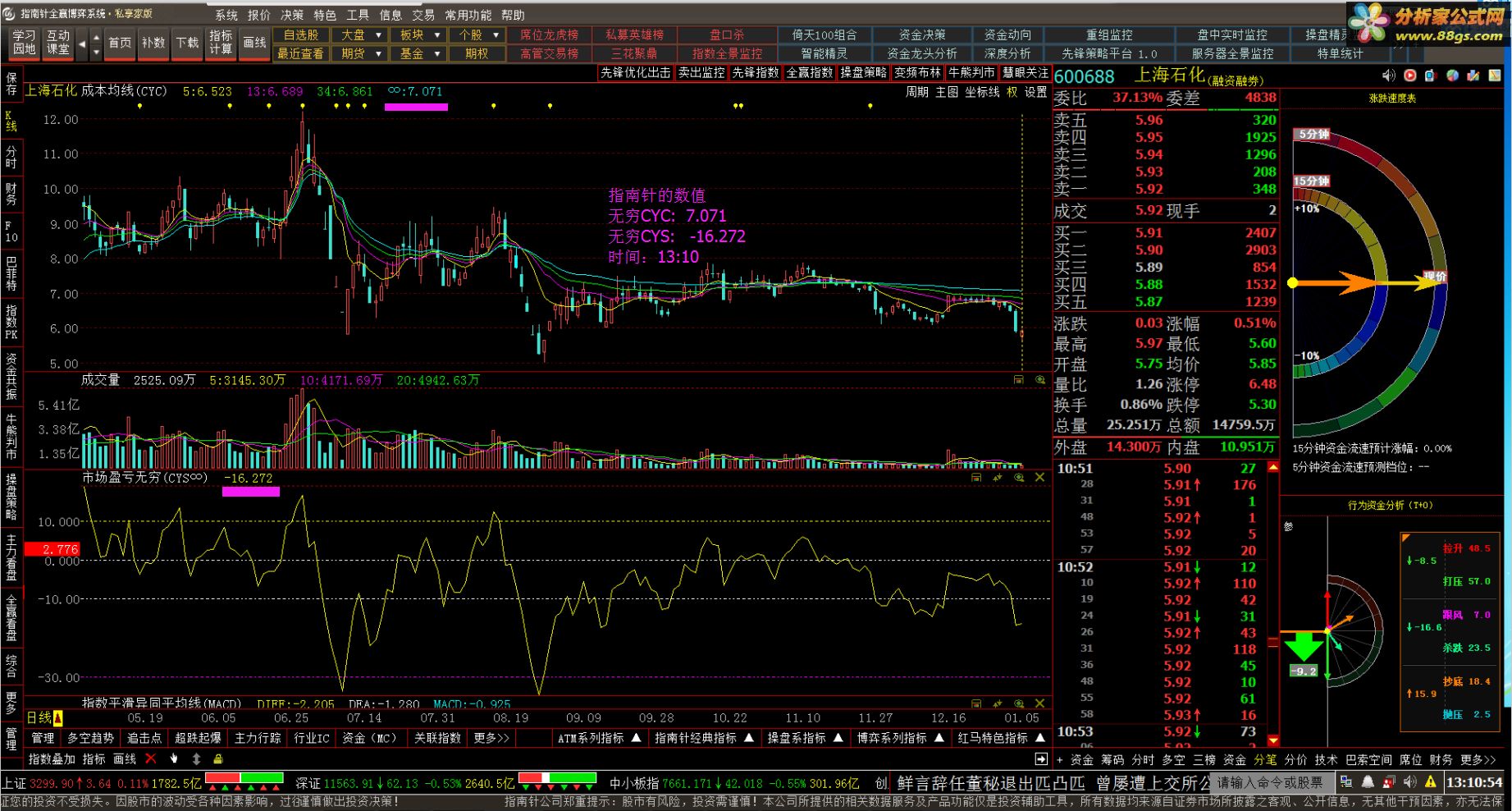1512x811 pixels.
Task: Select the K线 sidebar tab
Action: (11, 121)
